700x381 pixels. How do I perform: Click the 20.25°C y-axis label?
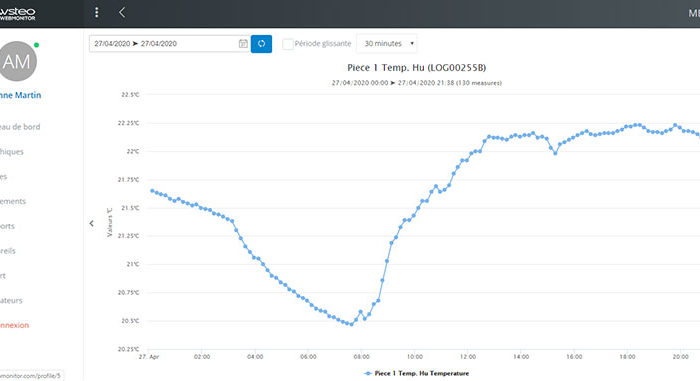click(x=129, y=349)
